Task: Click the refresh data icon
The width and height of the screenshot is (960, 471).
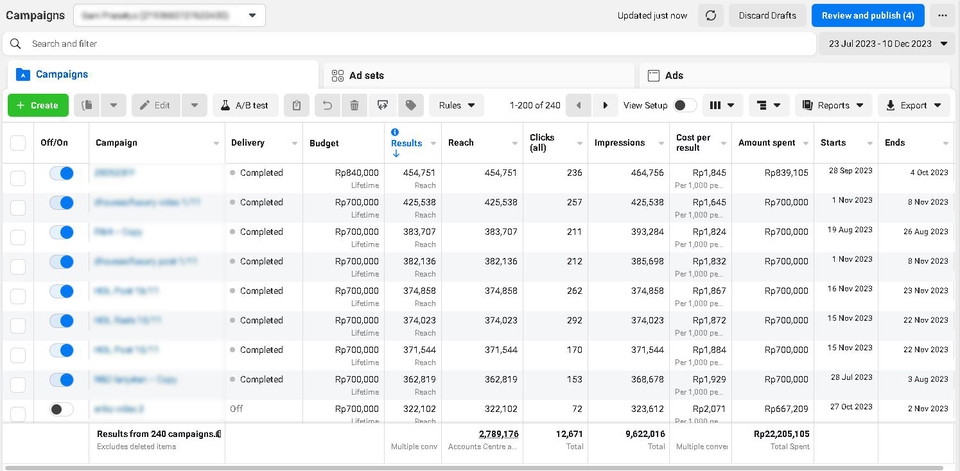Action: click(711, 15)
